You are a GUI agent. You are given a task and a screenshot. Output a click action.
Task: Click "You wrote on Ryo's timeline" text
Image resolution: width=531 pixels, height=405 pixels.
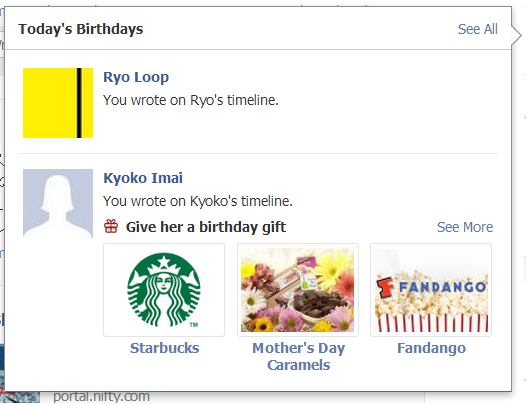pyautogui.click(x=191, y=100)
